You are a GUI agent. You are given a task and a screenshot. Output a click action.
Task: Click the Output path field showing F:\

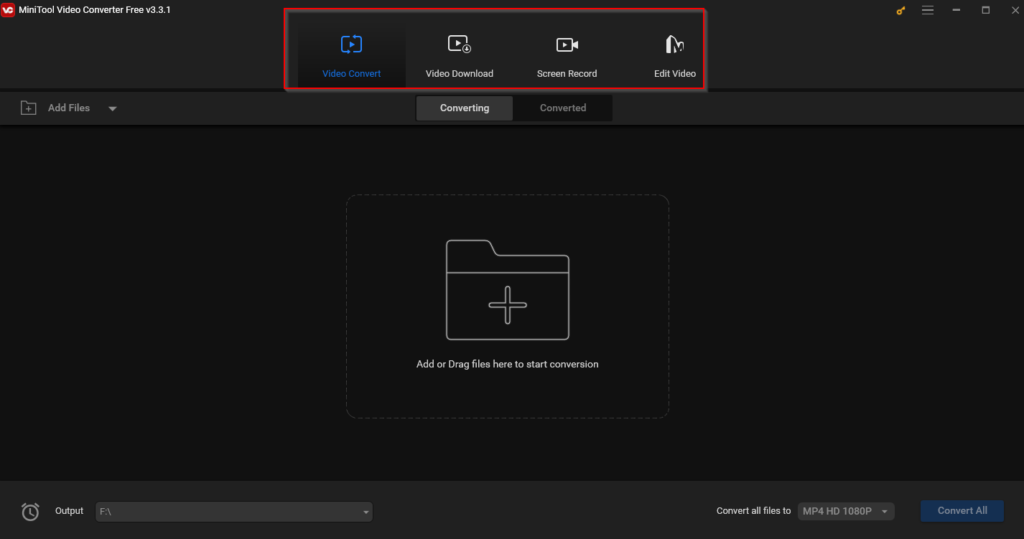[234, 512]
